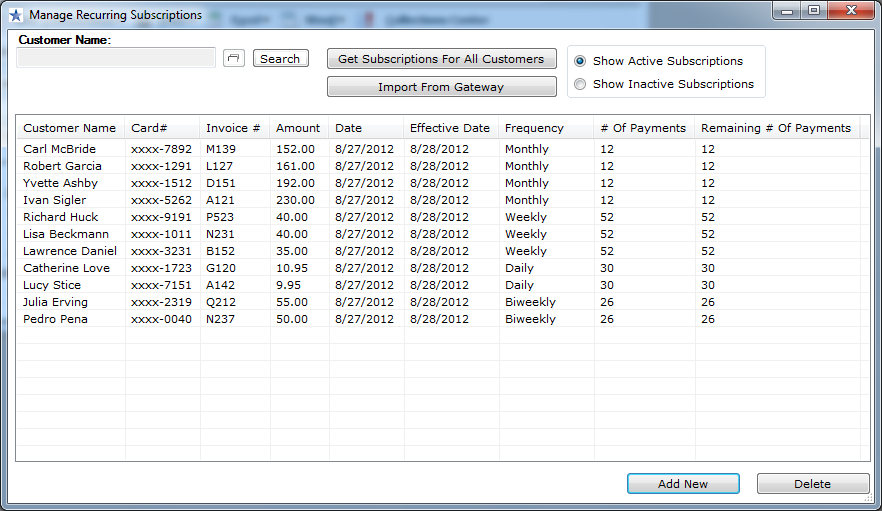Click the star app icon in title bar

15,15
